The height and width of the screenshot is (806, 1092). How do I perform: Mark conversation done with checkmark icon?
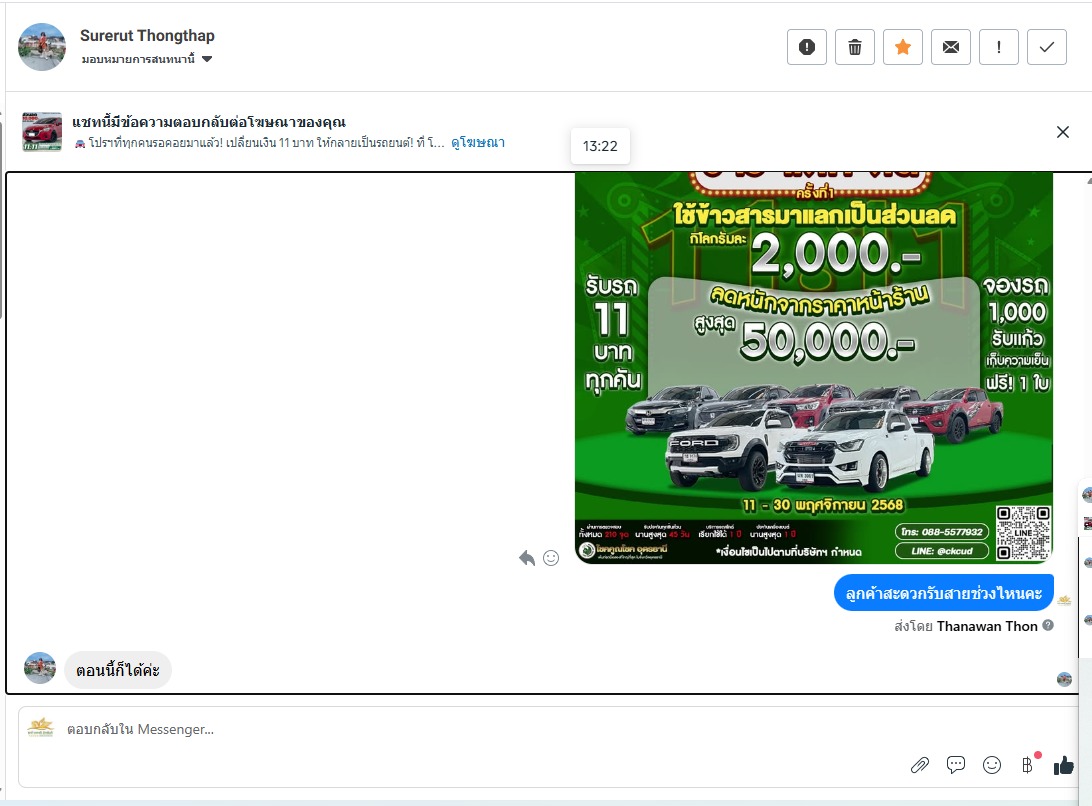(1047, 47)
